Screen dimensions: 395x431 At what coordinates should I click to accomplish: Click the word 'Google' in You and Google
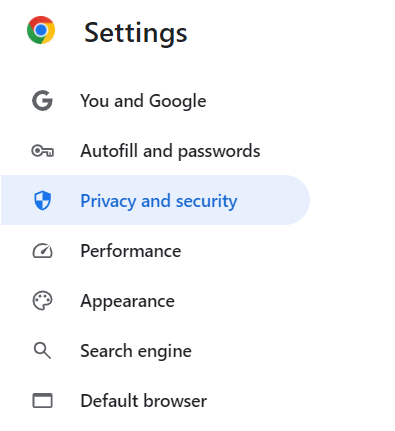coord(178,101)
